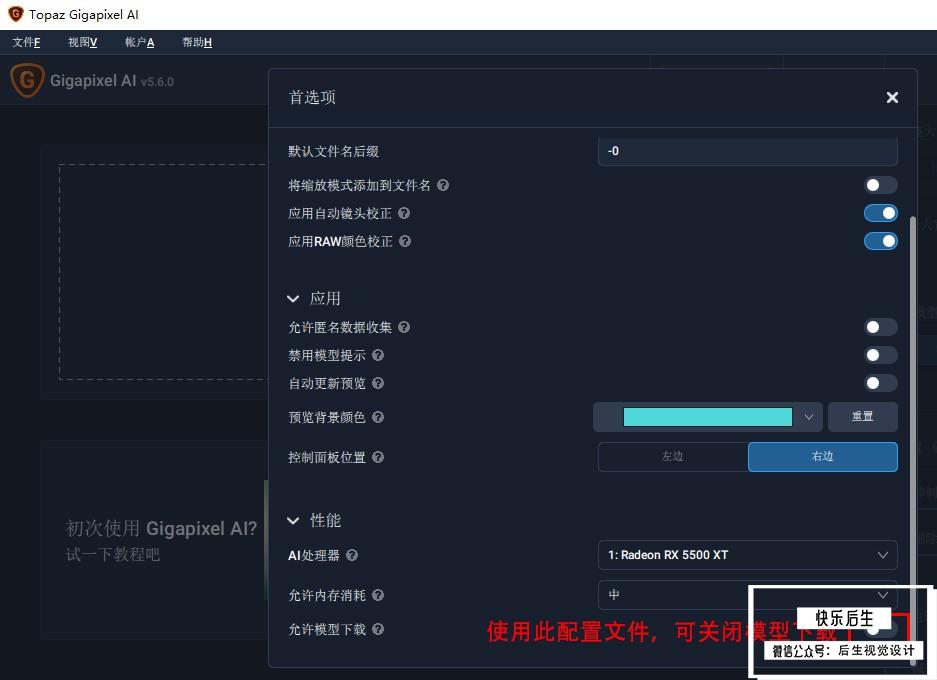Click the 试一下教程吧 tutorial text
This screenshot has width=937, height=680.
click(113, 555)
